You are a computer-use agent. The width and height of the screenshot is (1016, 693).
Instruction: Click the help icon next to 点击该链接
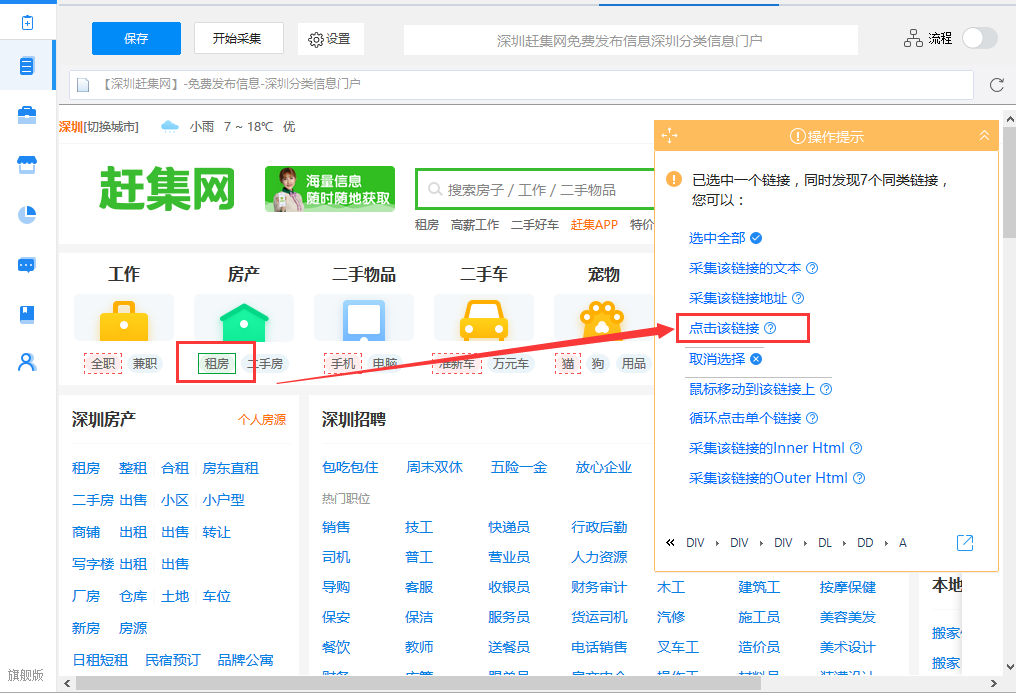[x=770, y=328]
